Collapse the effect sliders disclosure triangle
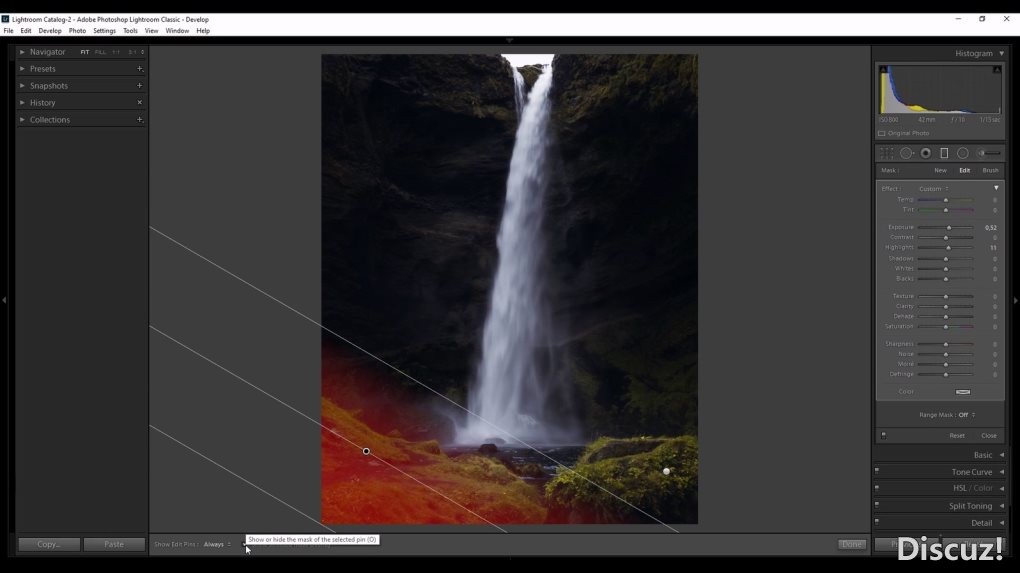Image resolution: width=1020 pixels, height=573 pixels. pyautogui.click(x=996, y=188)
